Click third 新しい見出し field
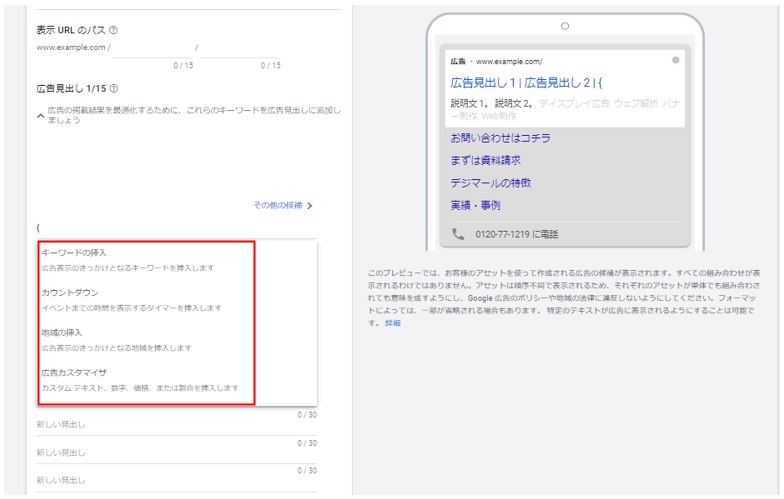The width and height of the screenshot is (784, 499). (176, 480)
